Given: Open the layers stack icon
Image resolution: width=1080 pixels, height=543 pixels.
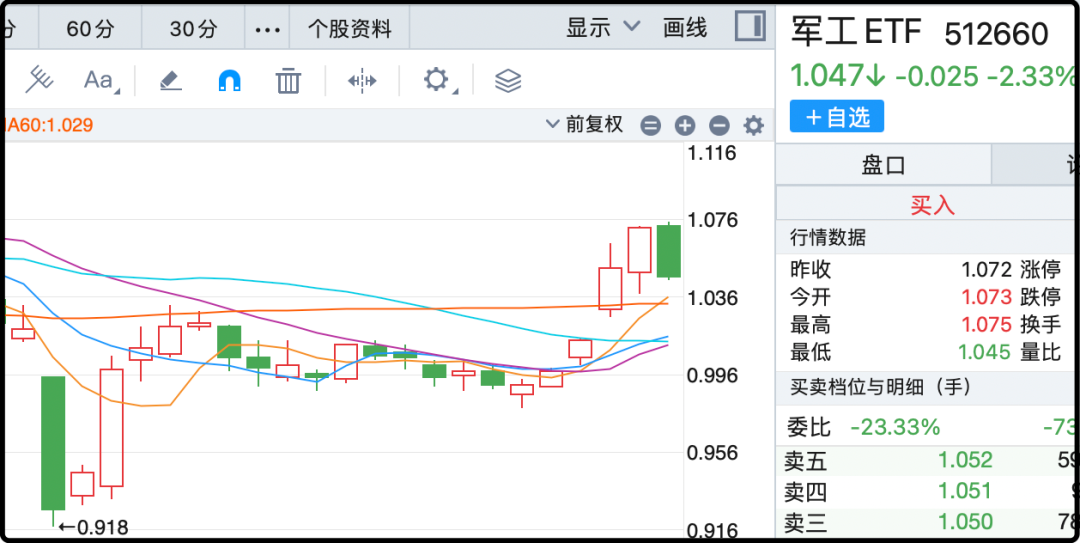Looking at the screenshot, I should (x=508, y=80).
